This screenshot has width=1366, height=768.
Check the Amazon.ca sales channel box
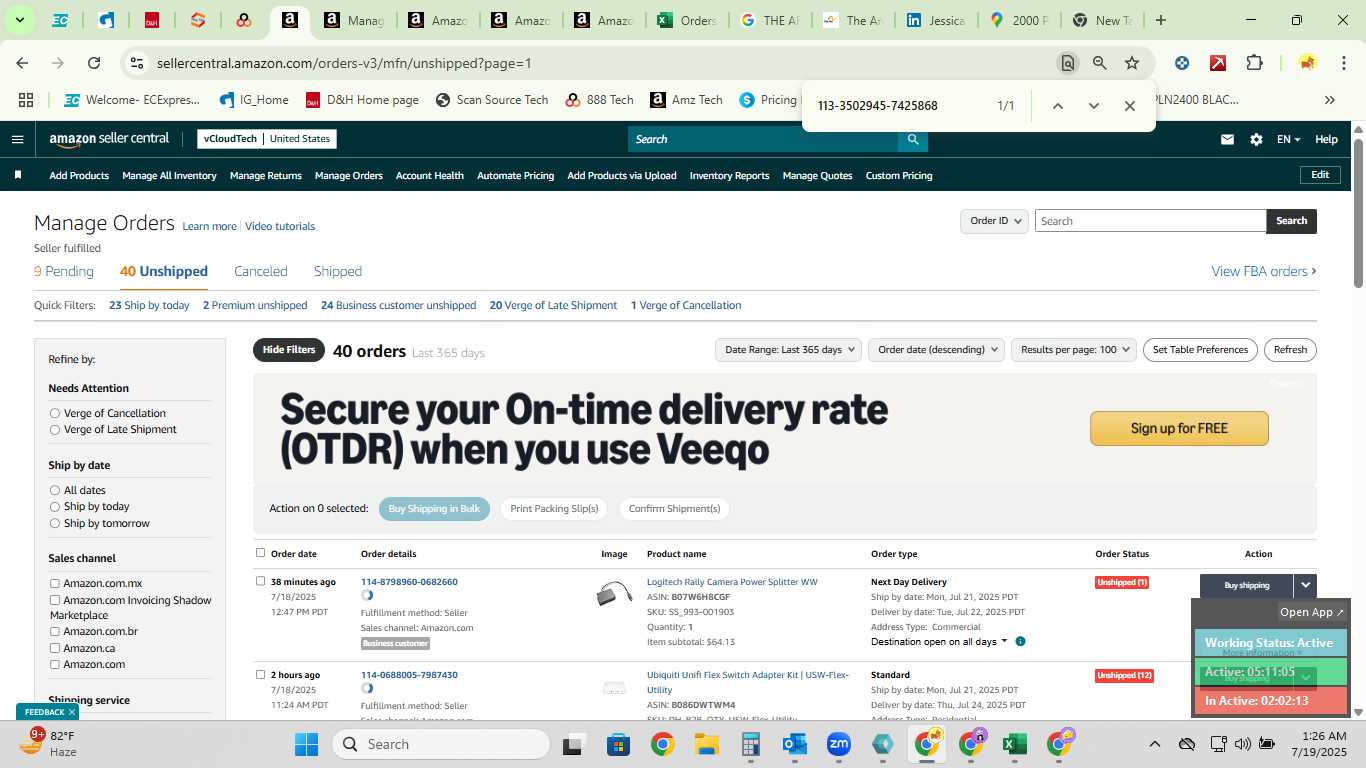(55, 648)
